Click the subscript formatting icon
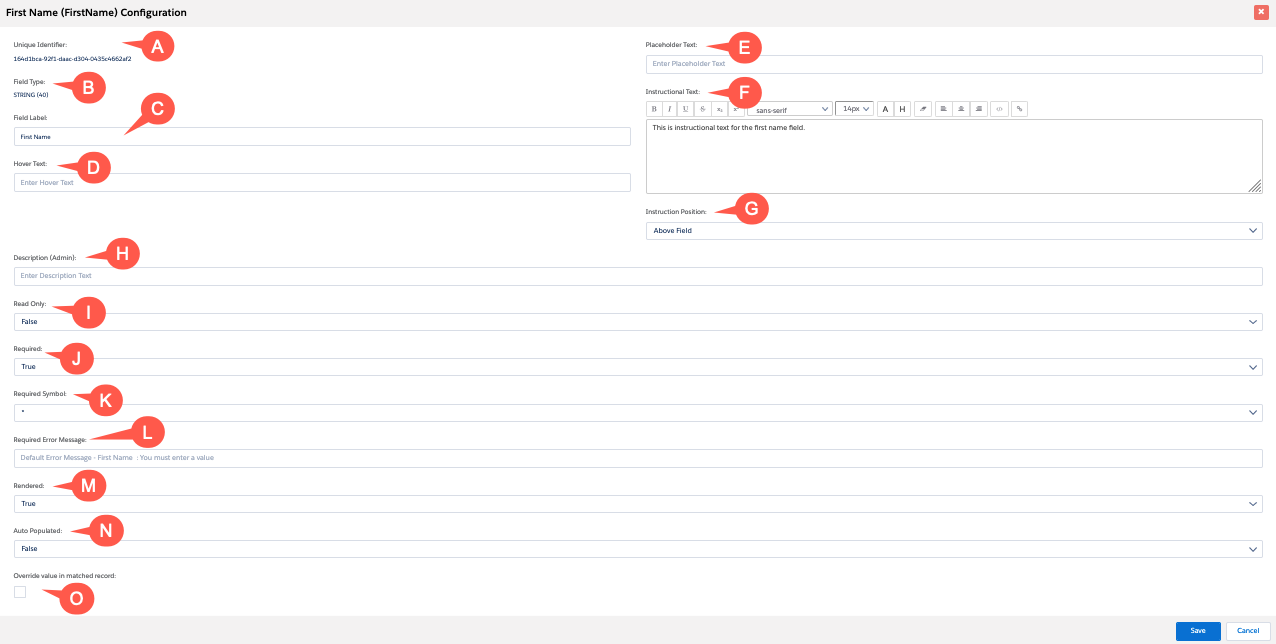 pos(719,109)
